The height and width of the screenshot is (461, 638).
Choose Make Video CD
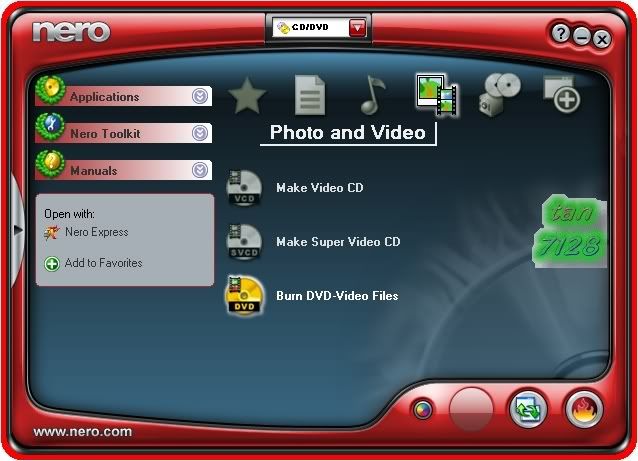320,188
